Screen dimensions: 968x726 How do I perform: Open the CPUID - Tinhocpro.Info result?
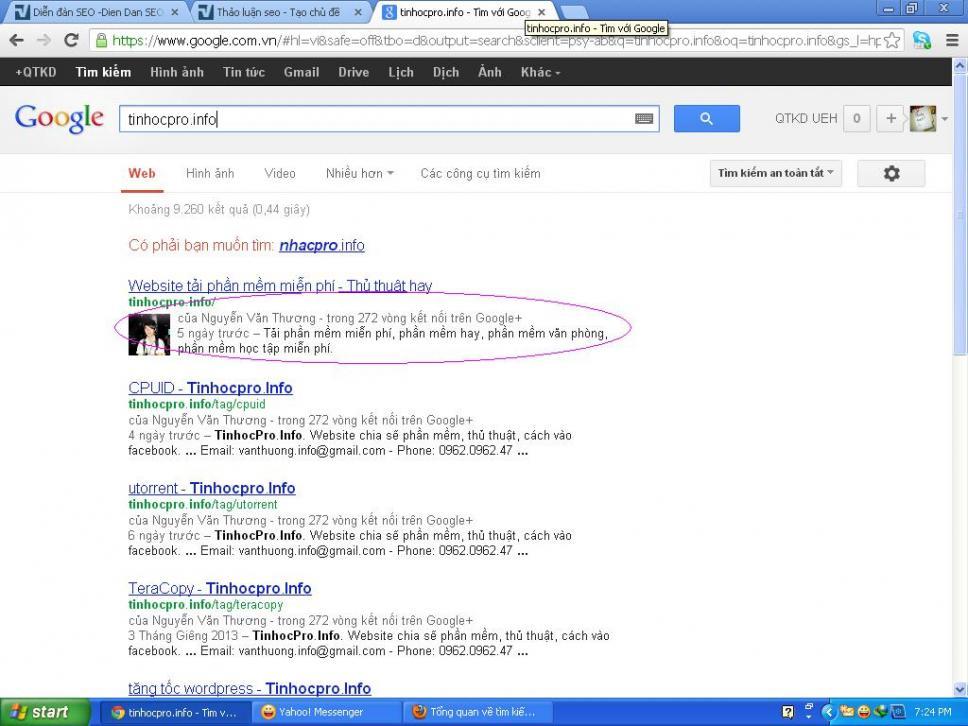click(x=211, y=388)
